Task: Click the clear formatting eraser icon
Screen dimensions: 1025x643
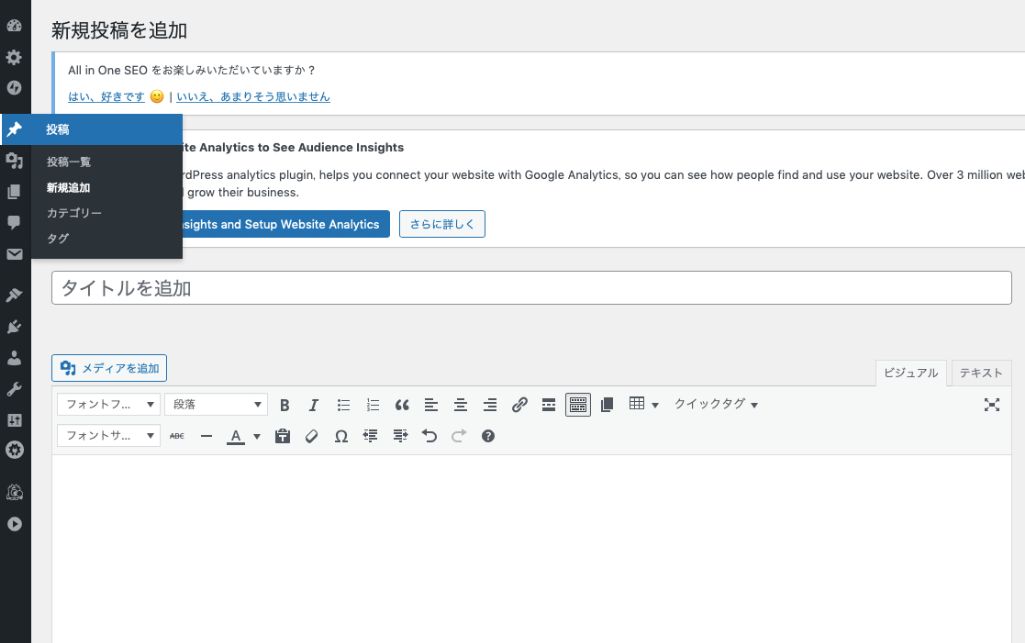Action: pyautogui.click(x=312, y=436)
